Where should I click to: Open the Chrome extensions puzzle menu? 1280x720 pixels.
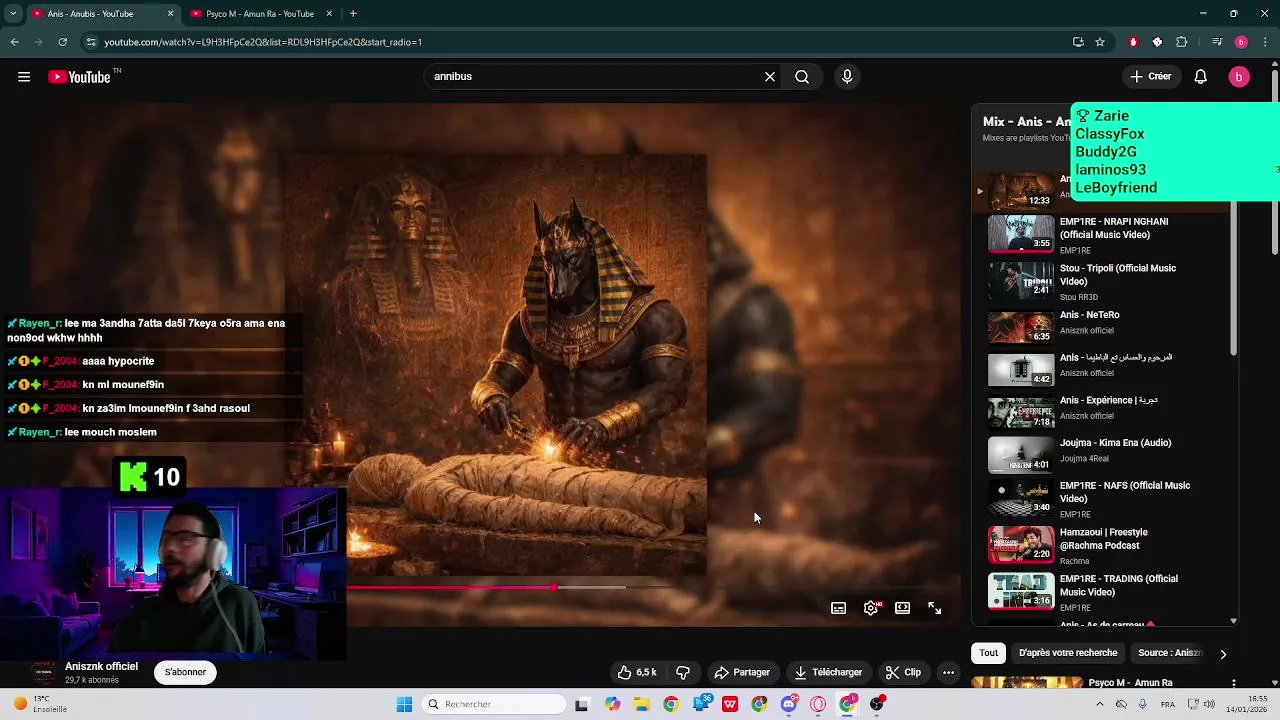click(x=1182, y=42)
